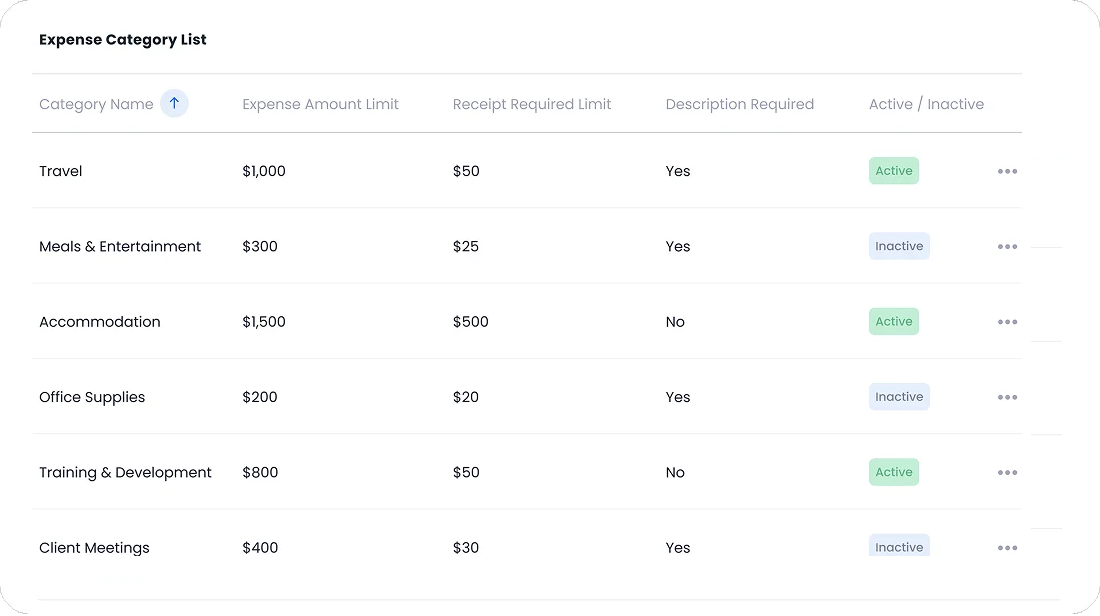Open three-dot menu for Meals & Entertainment

[1007, 246]
